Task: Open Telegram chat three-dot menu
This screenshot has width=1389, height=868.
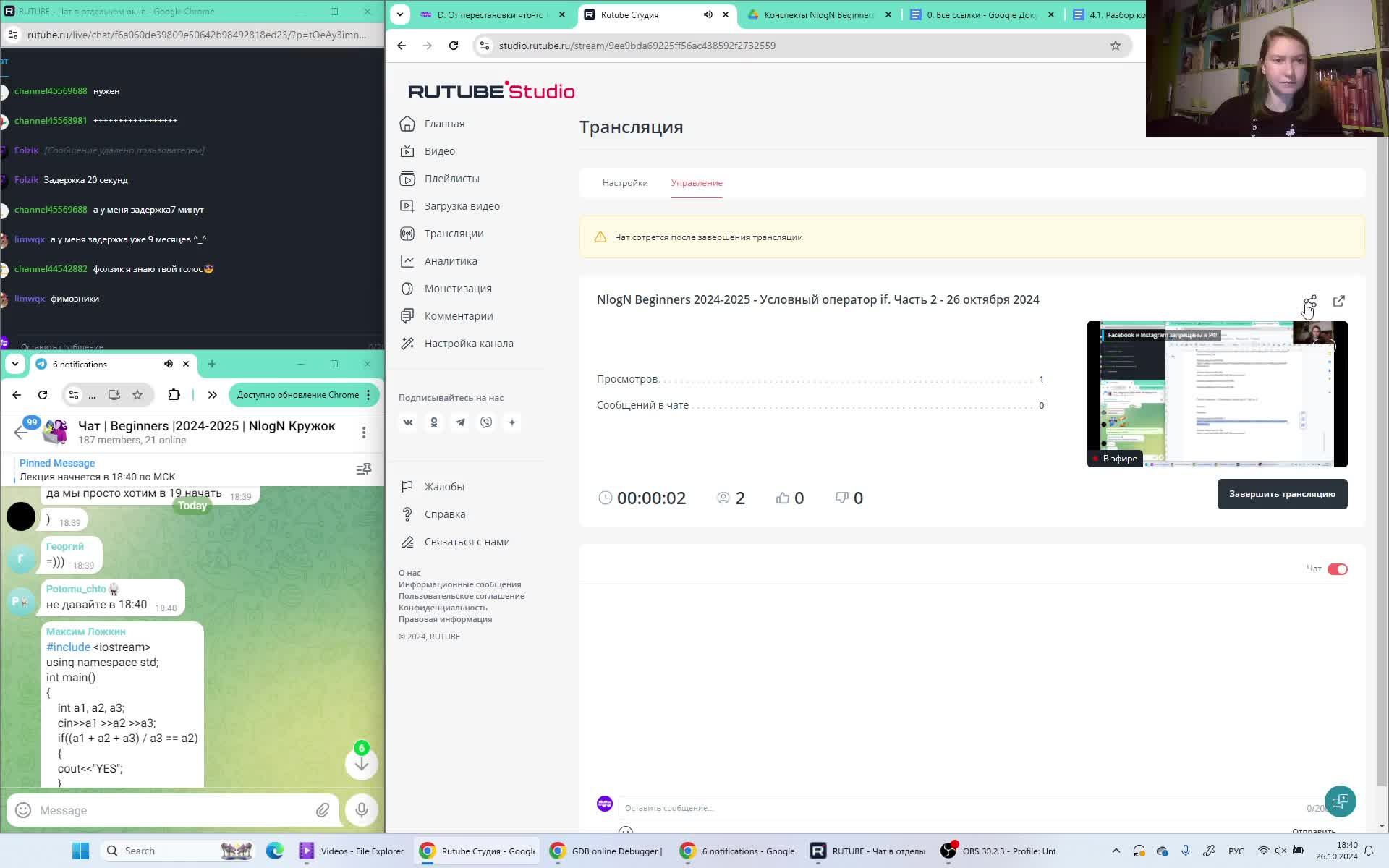Action: (364, 433)
